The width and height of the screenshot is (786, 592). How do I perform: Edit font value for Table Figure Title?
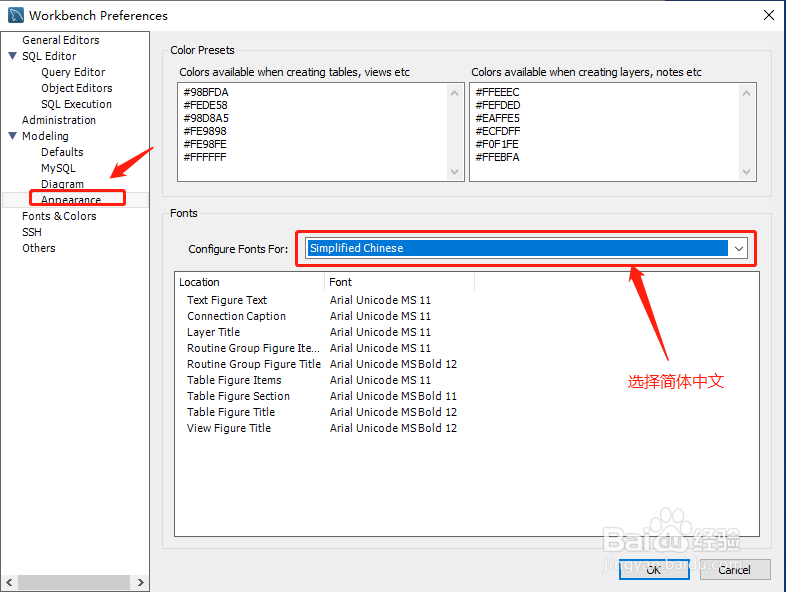(393, 413)
